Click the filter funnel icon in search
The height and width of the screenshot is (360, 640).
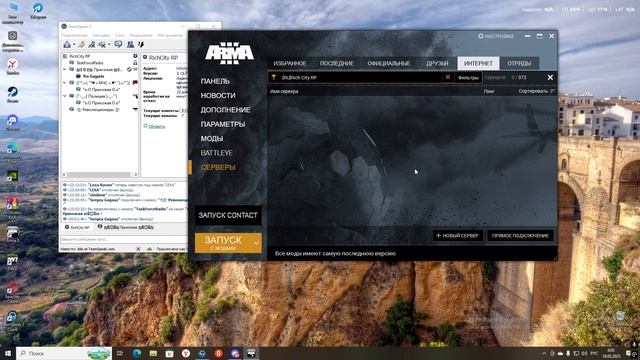pyautogui.click(x=273, y=77)
